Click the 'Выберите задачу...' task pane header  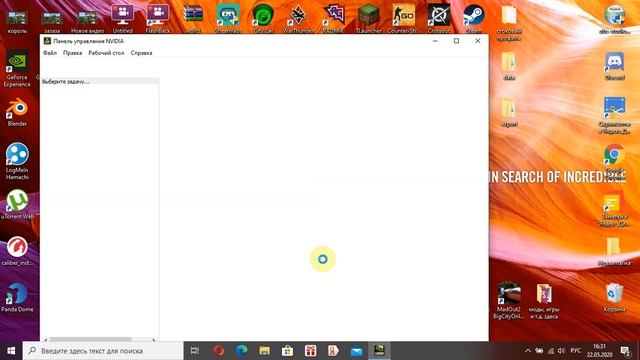coord(100,81)
